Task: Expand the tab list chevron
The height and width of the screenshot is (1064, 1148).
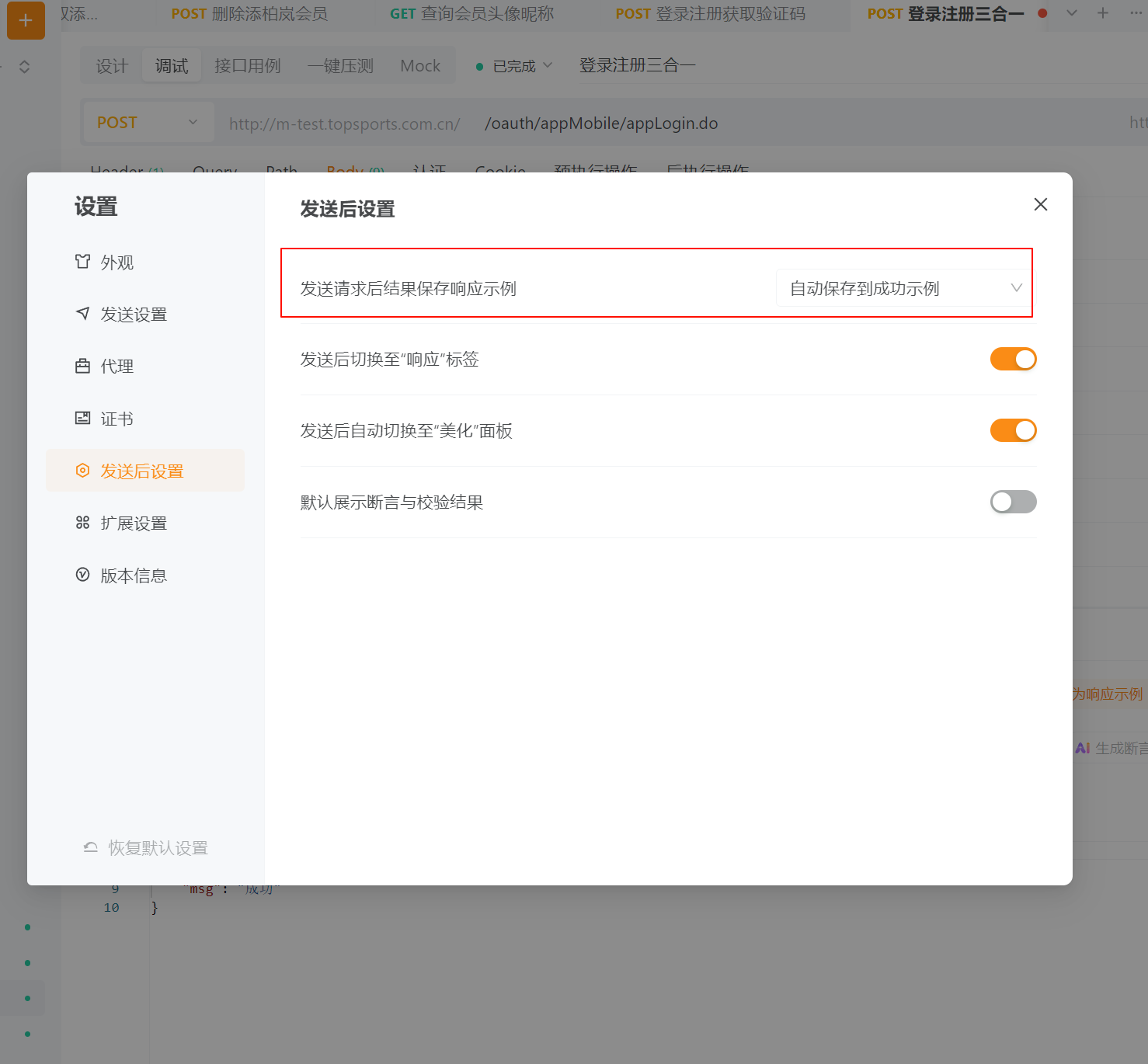Action: point(1072,13)
